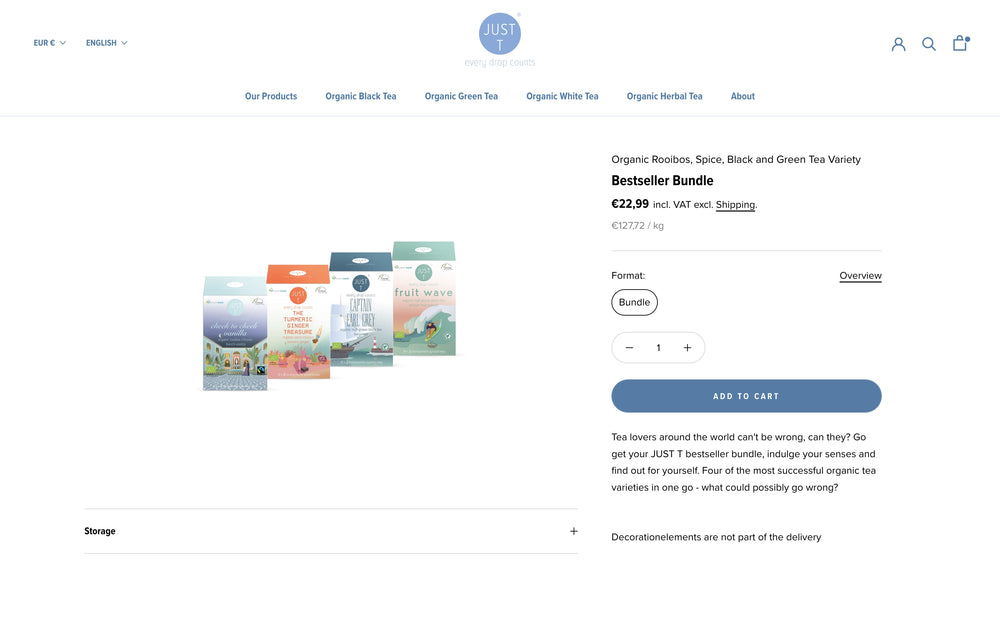This screenshot has height=642, width=1000.
Task: Open the shopping cart bag icon
Action: pyautogui.click(x=960, y=43)
